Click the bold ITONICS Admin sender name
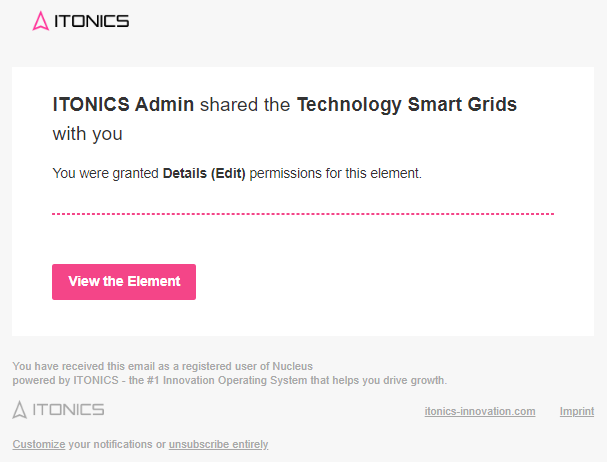 coord(123,104)
